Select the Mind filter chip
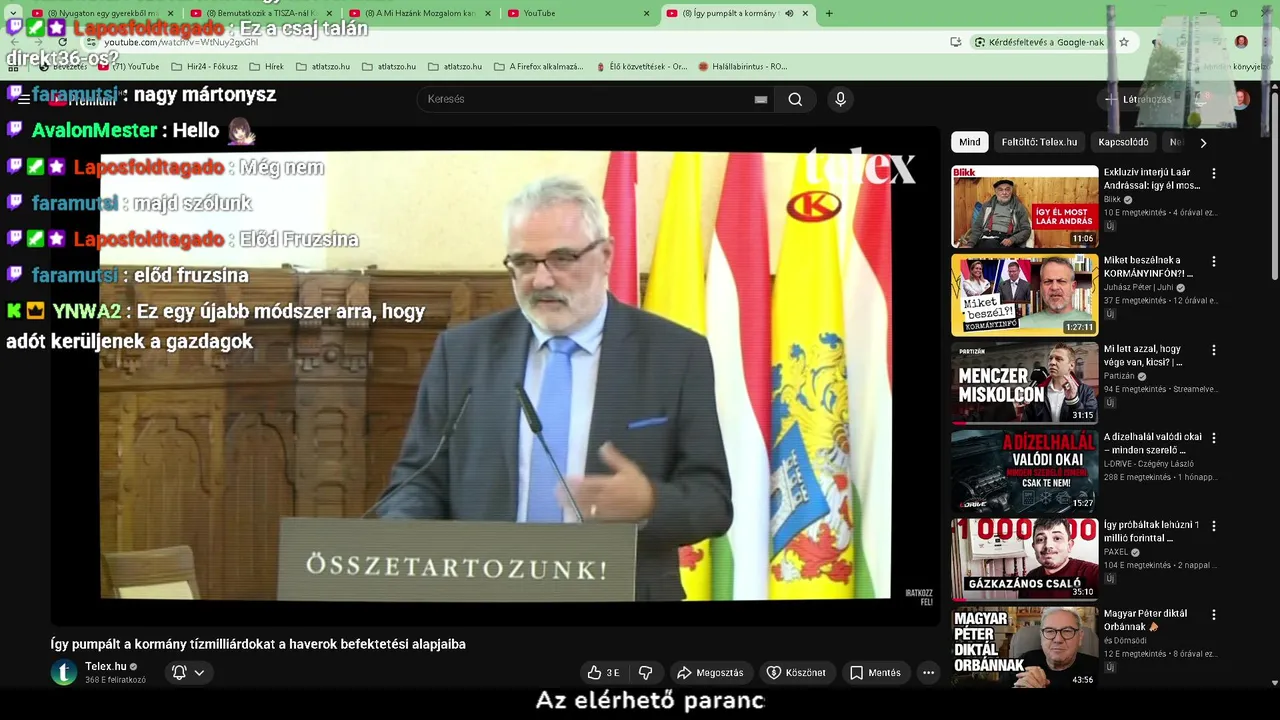The height and width of the screenshot is (720, 1280). pos(970,142)
